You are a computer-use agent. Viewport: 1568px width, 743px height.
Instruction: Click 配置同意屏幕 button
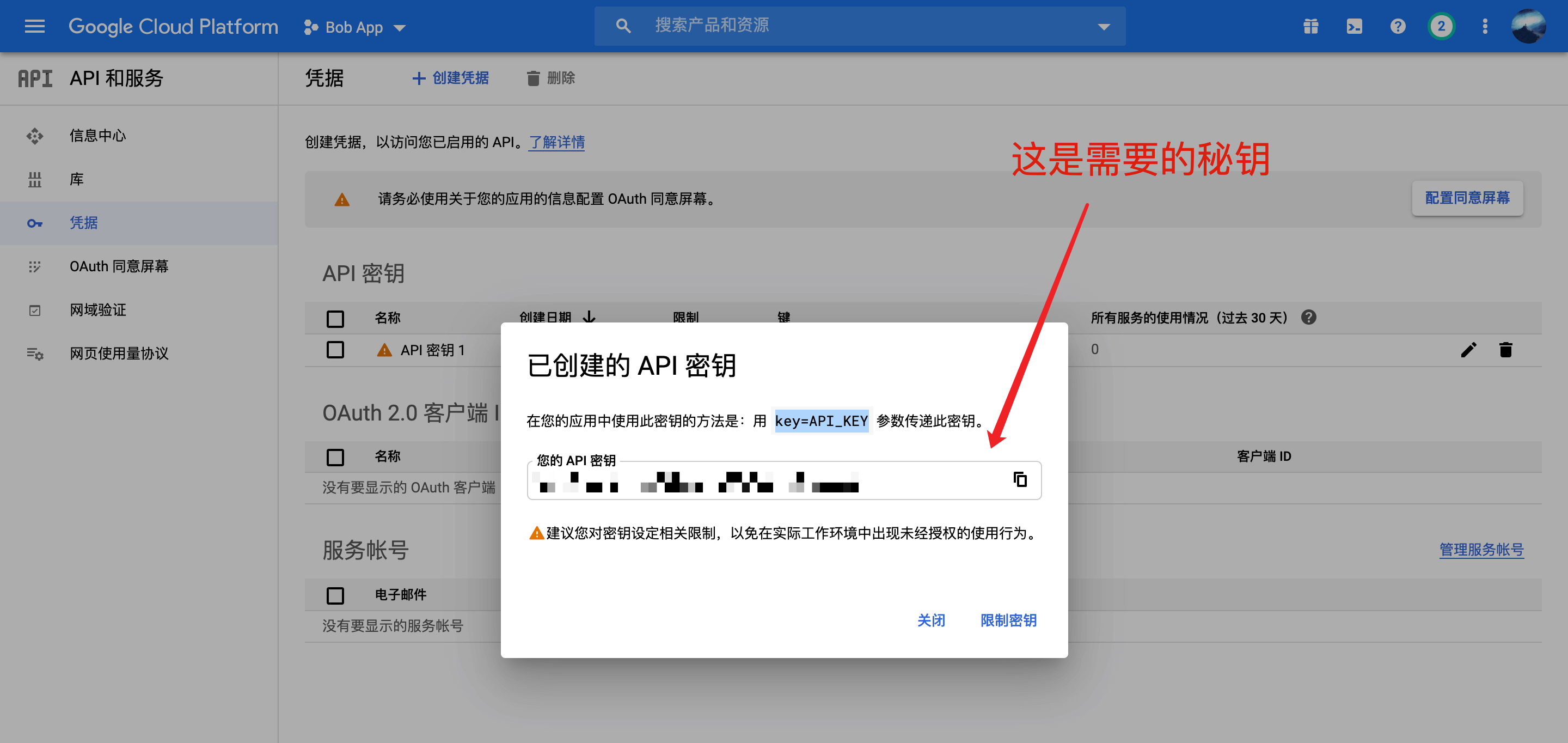pyautogui.click(x=1467, y=198)
